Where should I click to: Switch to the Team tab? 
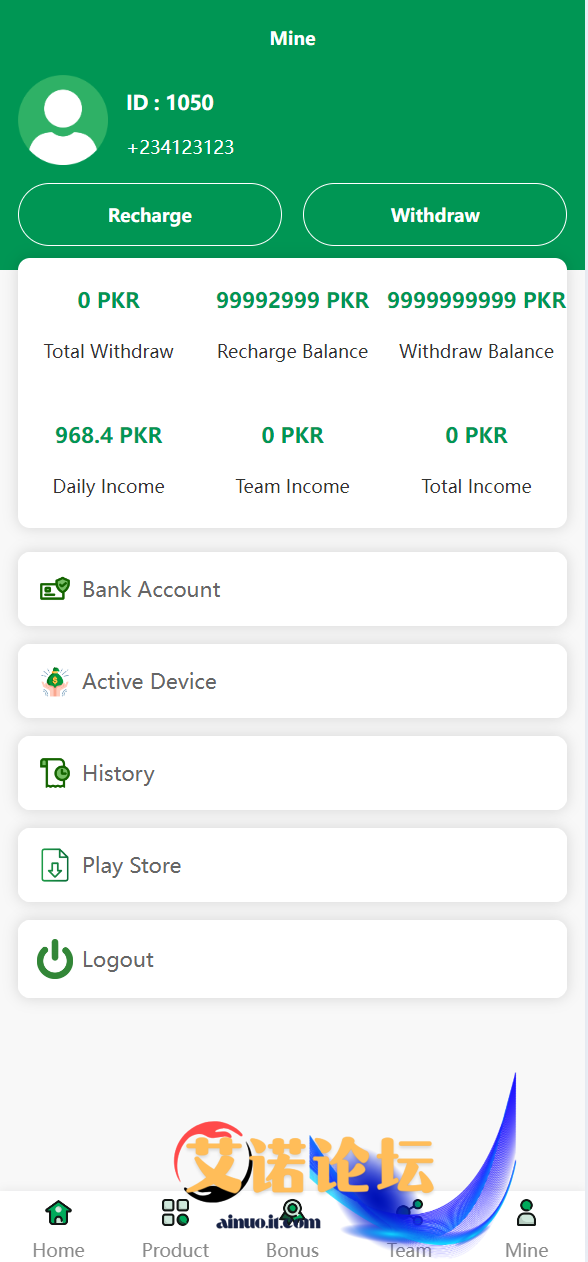tap(409, 1228)
